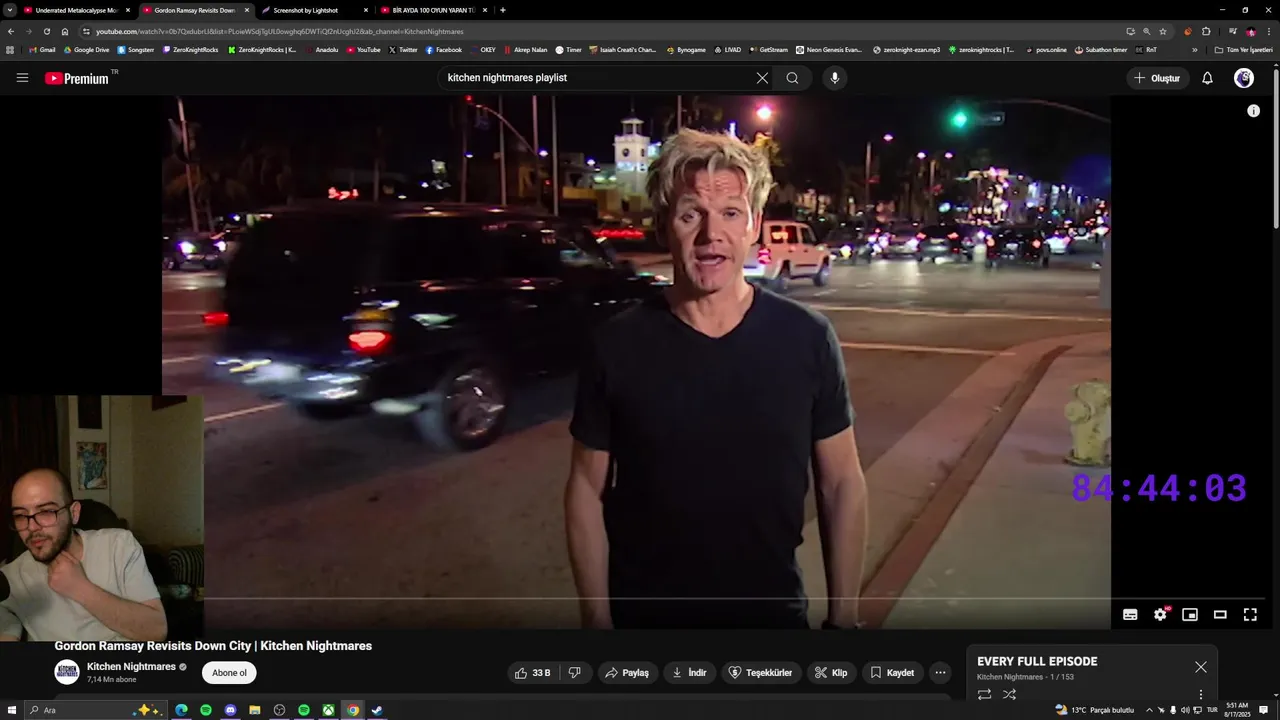Click the taskbar Ara search box
This screenshot has width=1280, height=720.
point(95,710)
